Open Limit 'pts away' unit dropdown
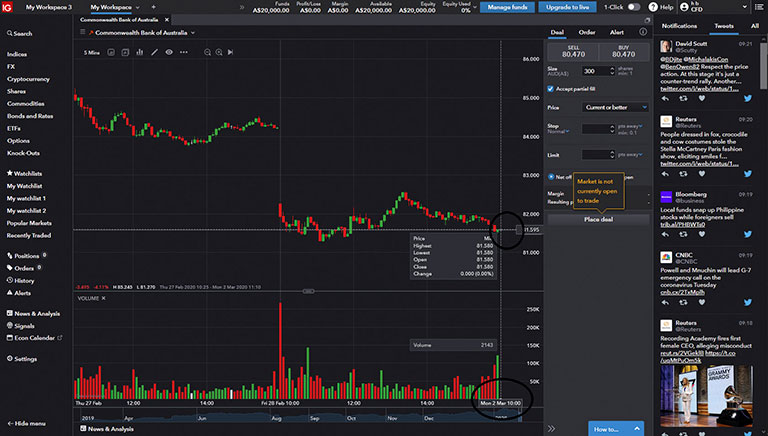The height and width of the screenshot is (436, 768). (630, 155)
